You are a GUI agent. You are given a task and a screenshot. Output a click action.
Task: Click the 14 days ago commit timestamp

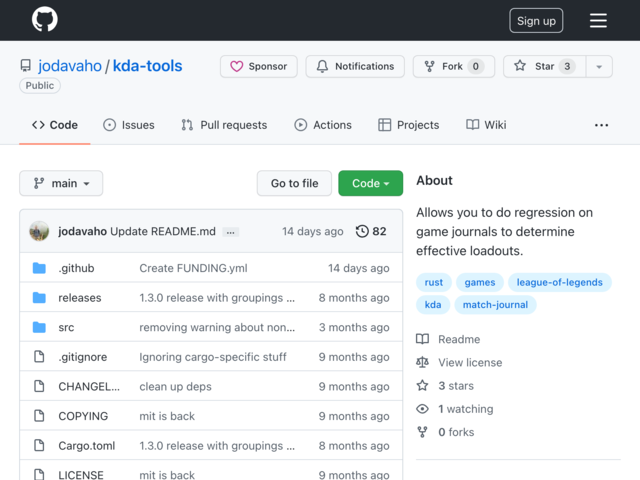pos(313,231)
